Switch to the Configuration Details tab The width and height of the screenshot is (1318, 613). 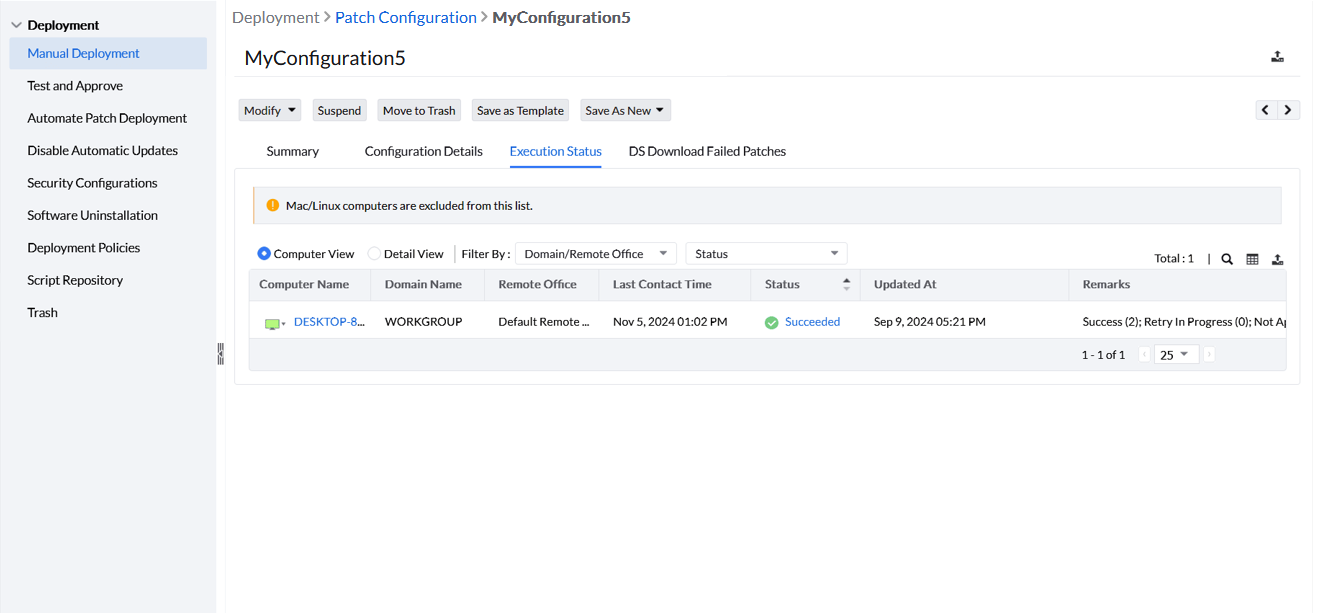pos(423,151)
